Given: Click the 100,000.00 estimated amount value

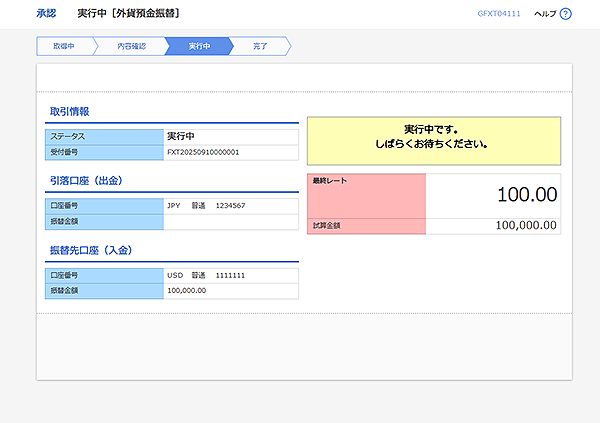Looking at the screenshot, I should [x=526, y=225].
